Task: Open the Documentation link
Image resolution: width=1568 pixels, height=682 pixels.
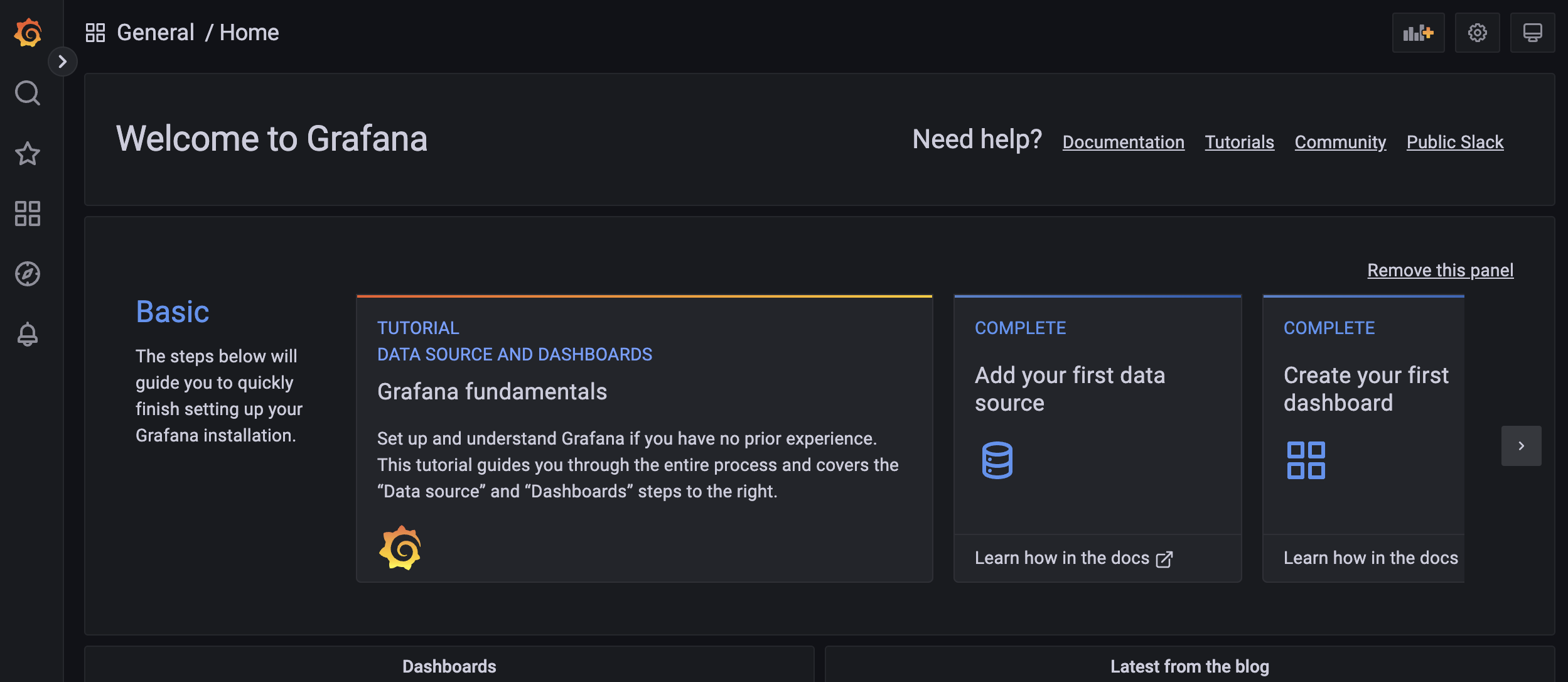Action: (1123, 142)
